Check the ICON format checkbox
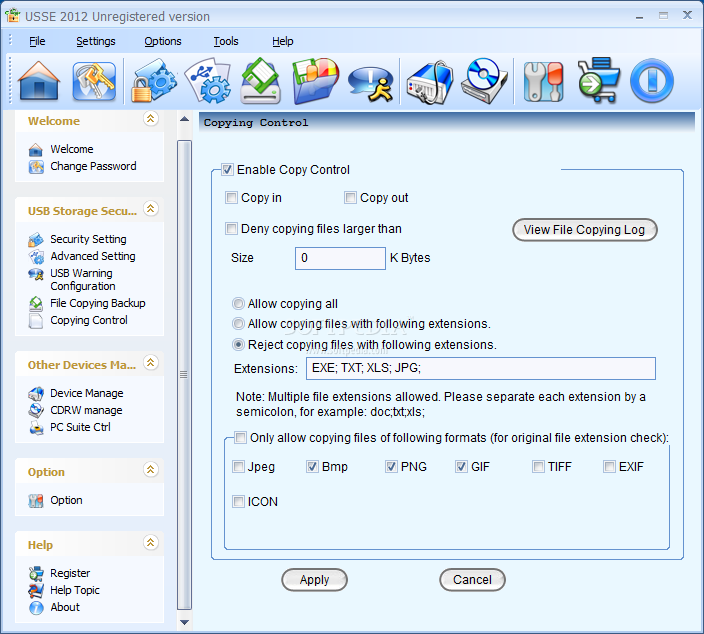704x634 pixels. point(238,502)
